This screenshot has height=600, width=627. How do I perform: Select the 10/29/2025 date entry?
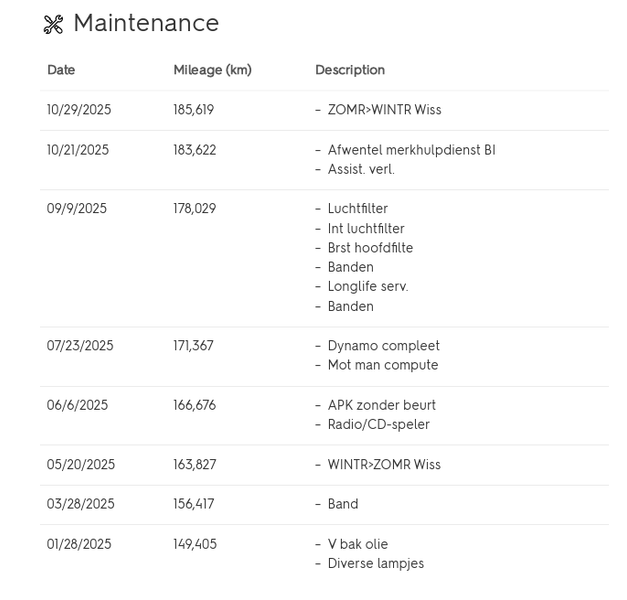tap(79, 110)
